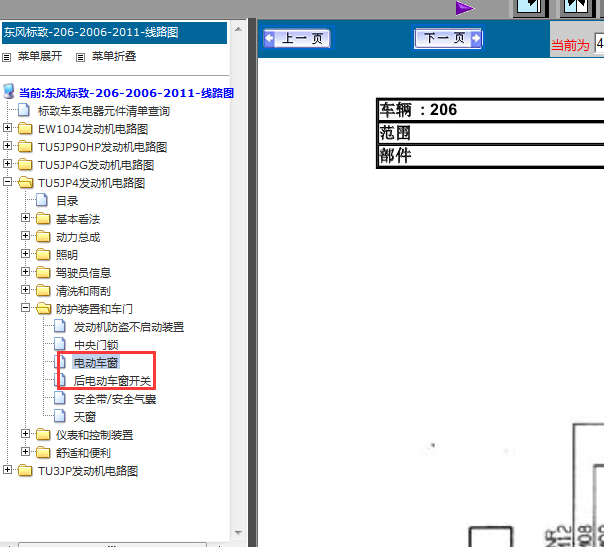Image resolution: width=604 pixels, height=547 pixels.
Task: Go to previous page with 上一页 button
Action: pos(297,39)
